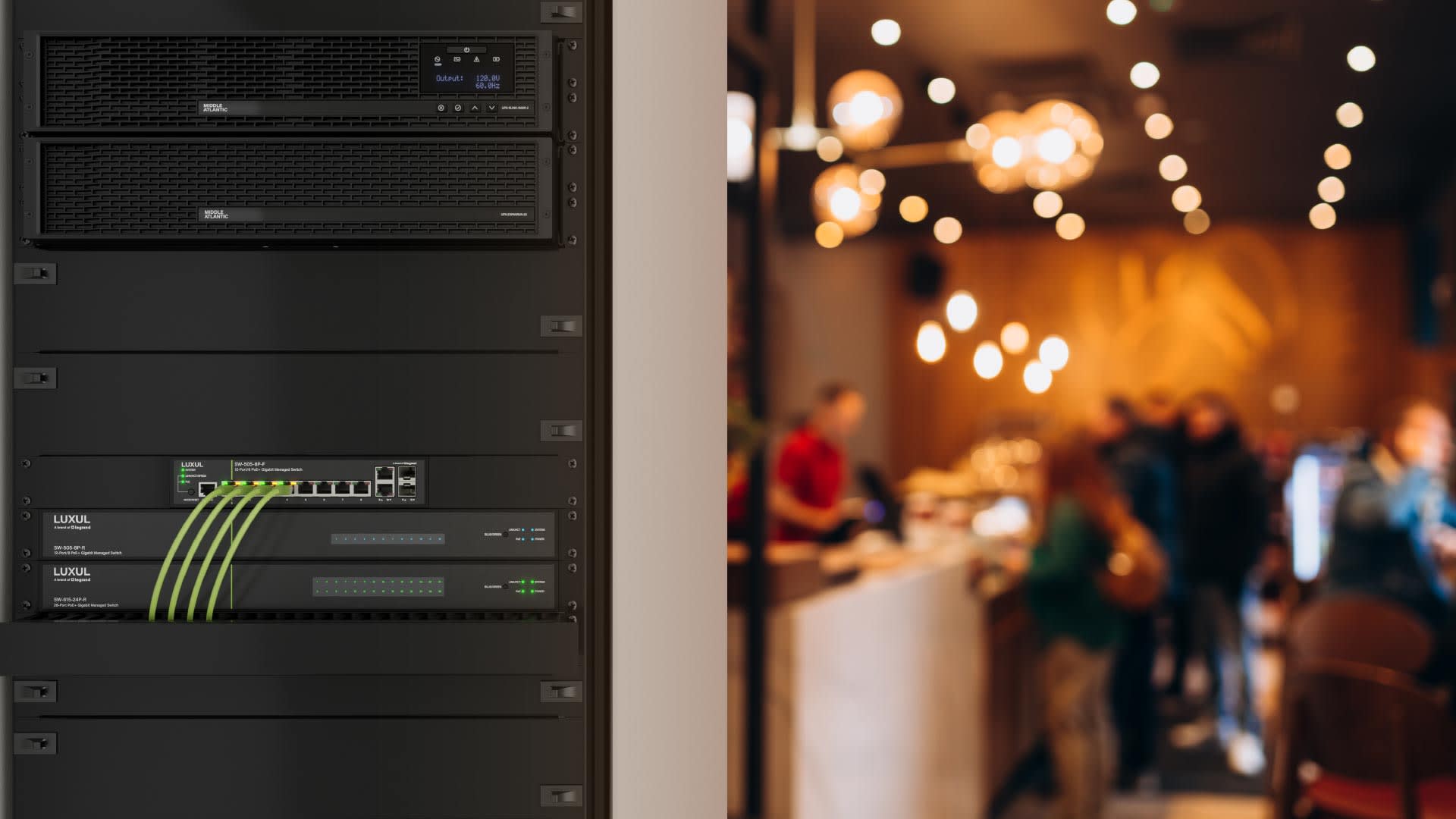Click the LUXUL logo on SW-505-8P-F switch
The image size is (1456, 819).
[x=192, y=465]
